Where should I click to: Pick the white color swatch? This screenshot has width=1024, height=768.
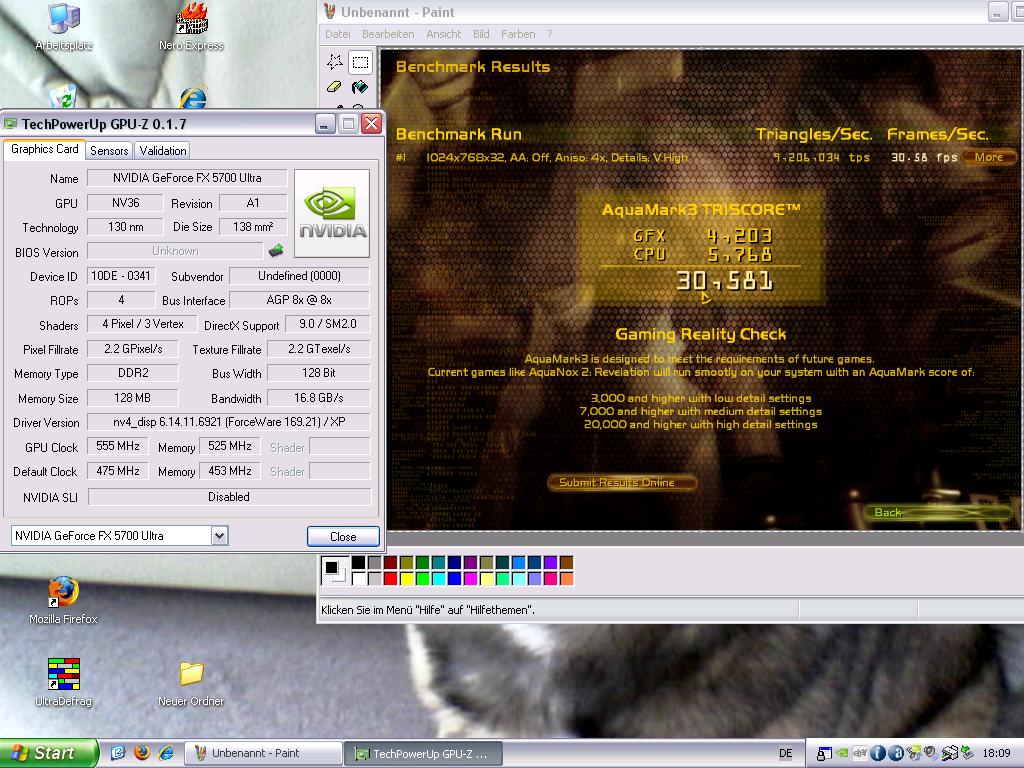[x=359, y=578]
